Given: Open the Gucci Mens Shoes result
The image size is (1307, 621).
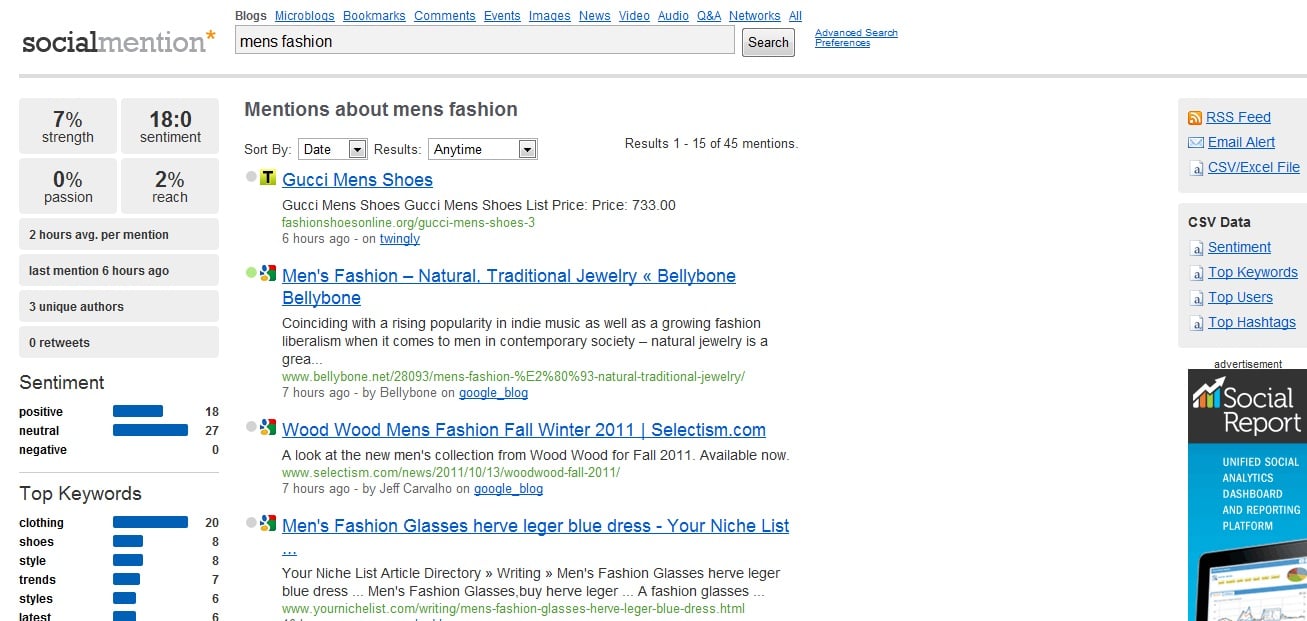Looking at the screenshot, I should click(357, 180).
